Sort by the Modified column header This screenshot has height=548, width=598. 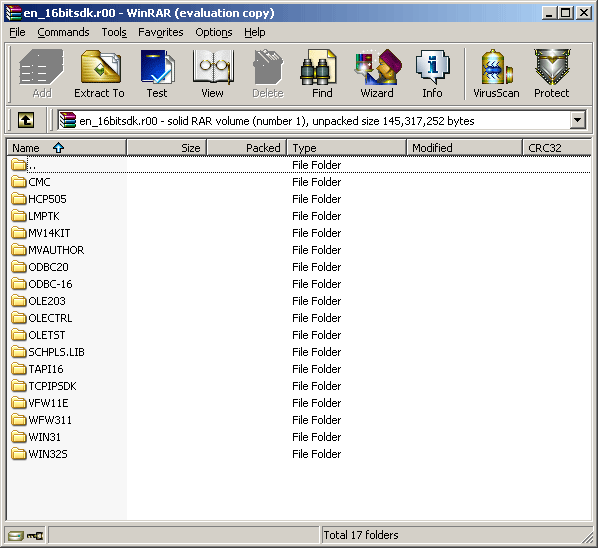[x=464, y=148]
